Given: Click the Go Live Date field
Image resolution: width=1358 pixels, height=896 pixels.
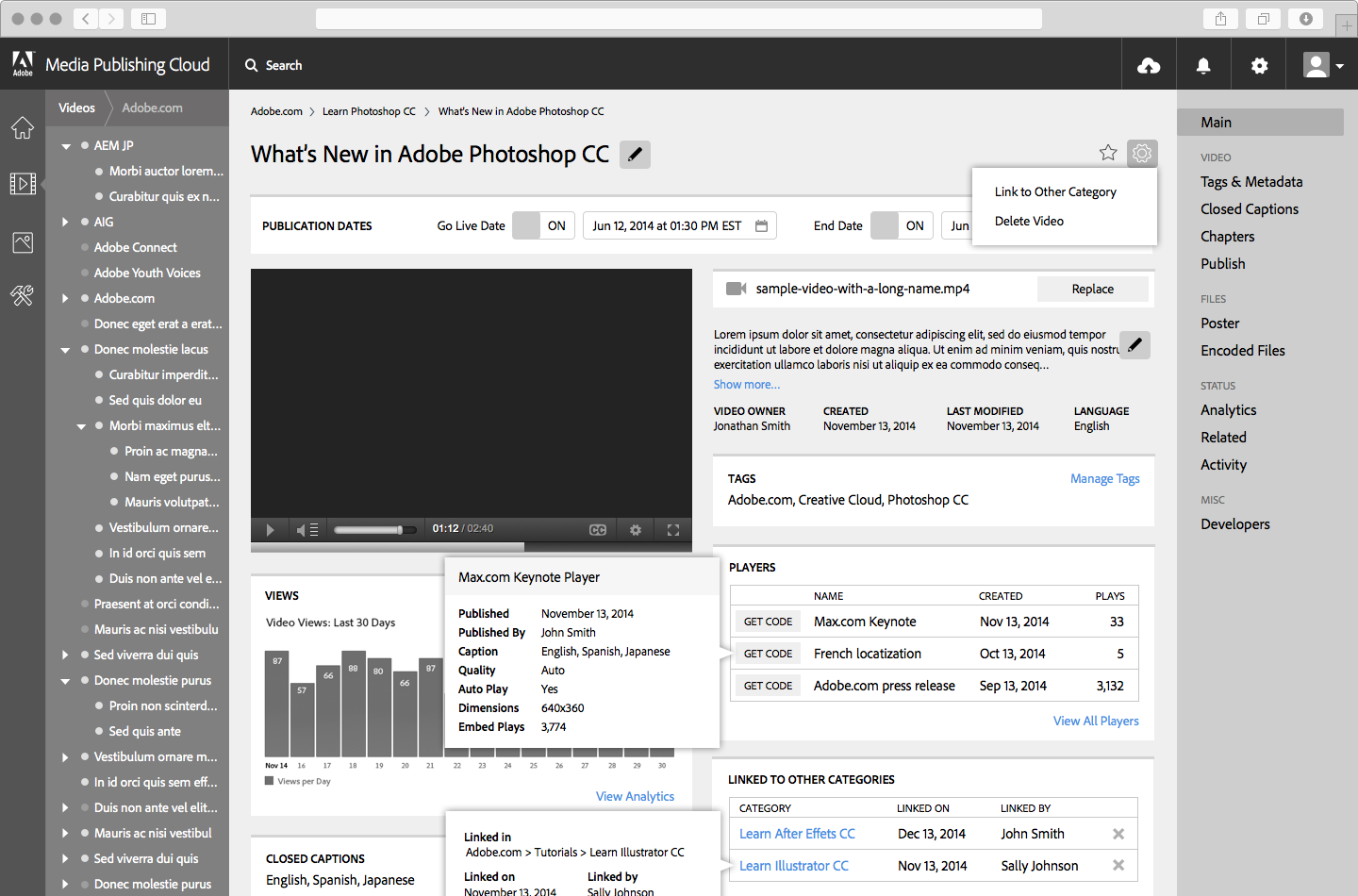Looking at the screenshot, I should (x=680, y=225).
